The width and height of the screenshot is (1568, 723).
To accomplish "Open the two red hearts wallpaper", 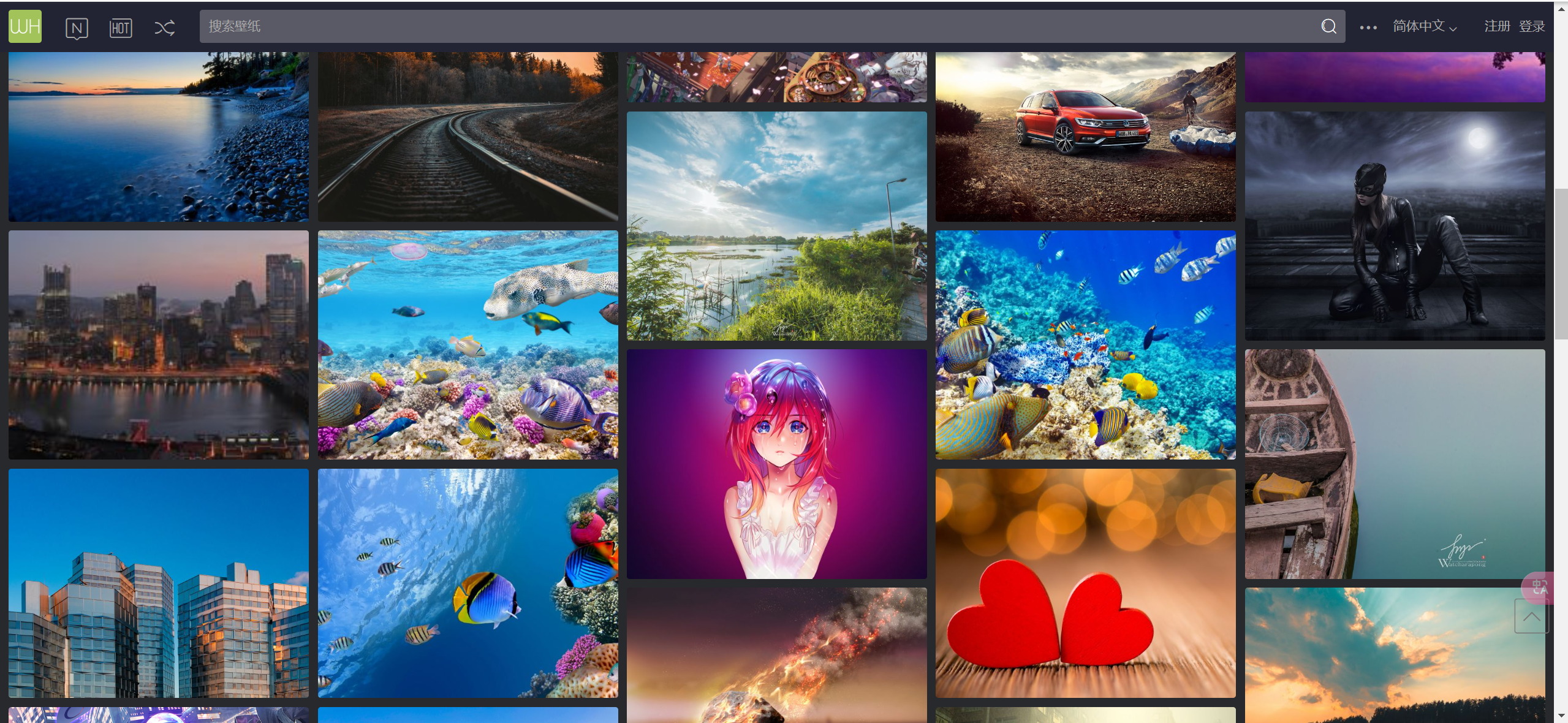I will [1085, 583].
